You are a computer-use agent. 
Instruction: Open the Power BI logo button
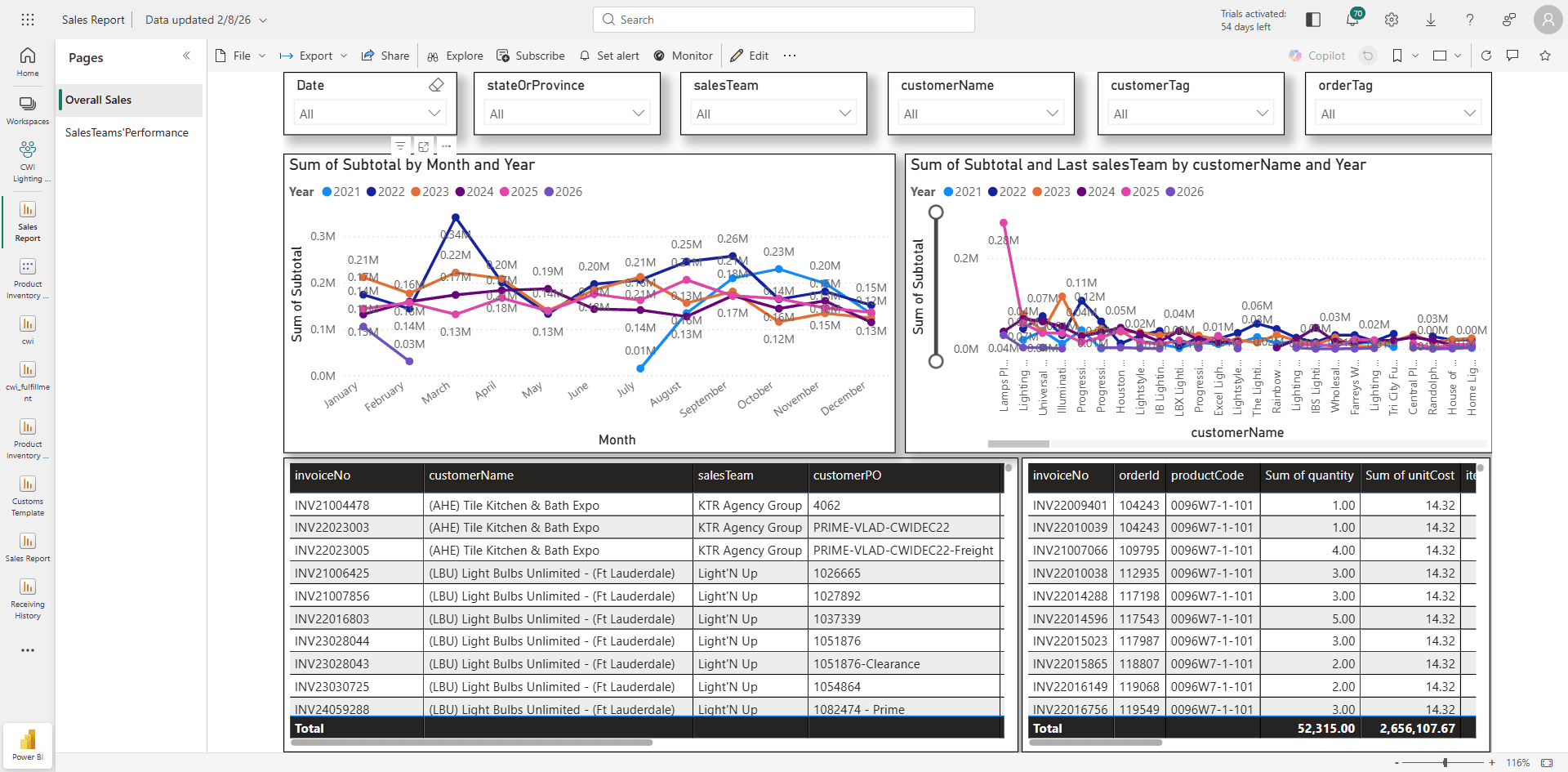point(28,744)
